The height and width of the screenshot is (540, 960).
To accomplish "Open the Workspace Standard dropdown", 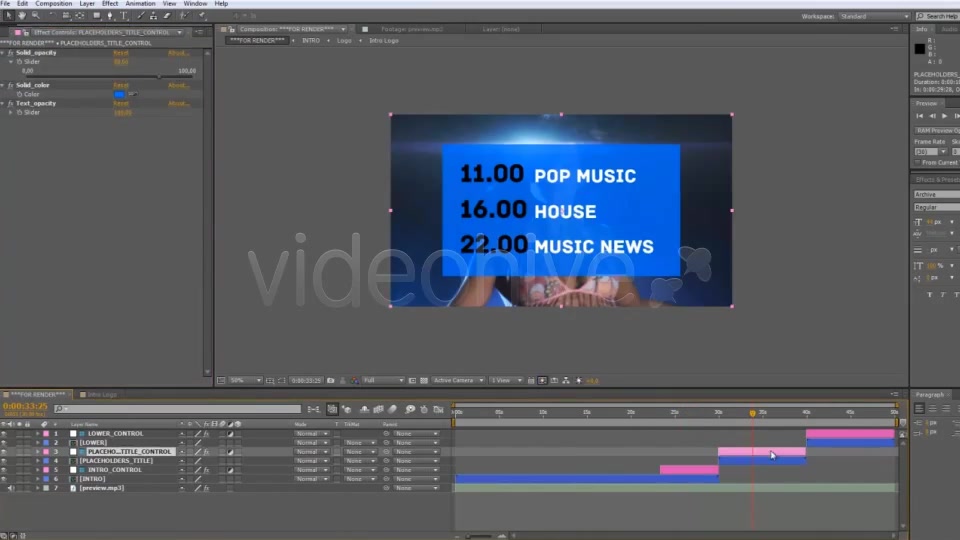I will click(874, 17).
